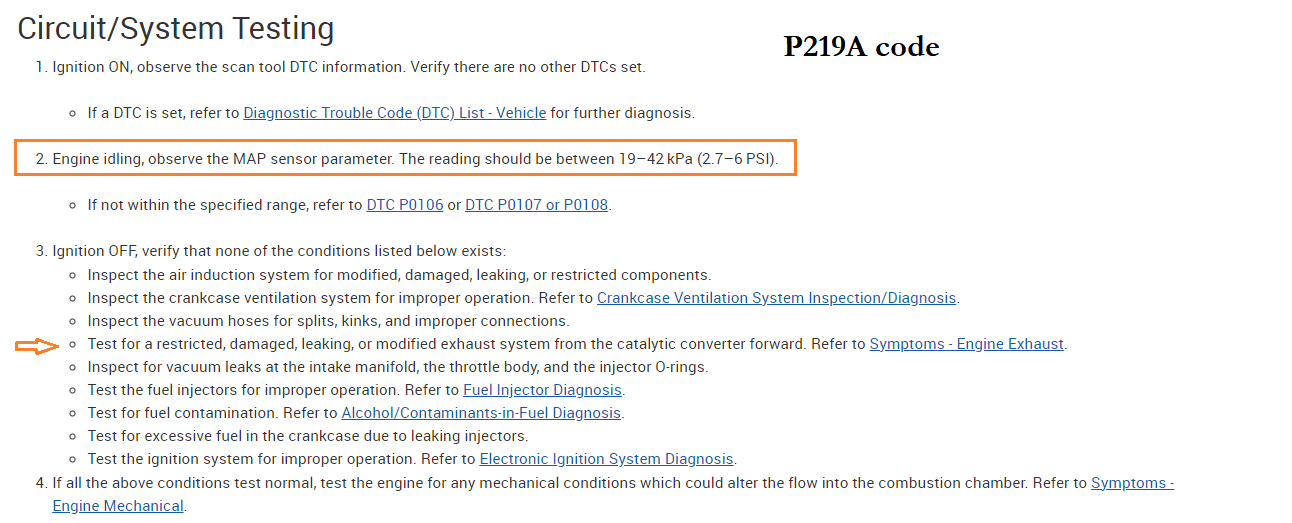
Task: Click the P219A code label
Action: point(861,47)
